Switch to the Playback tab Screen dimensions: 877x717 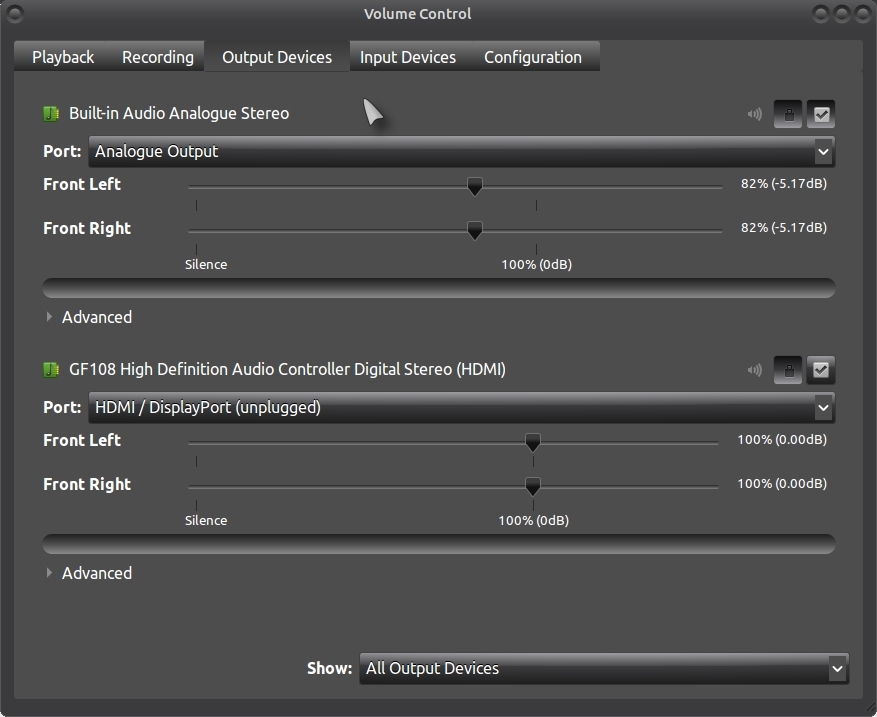pyautogui.click(x=63, y=57)
